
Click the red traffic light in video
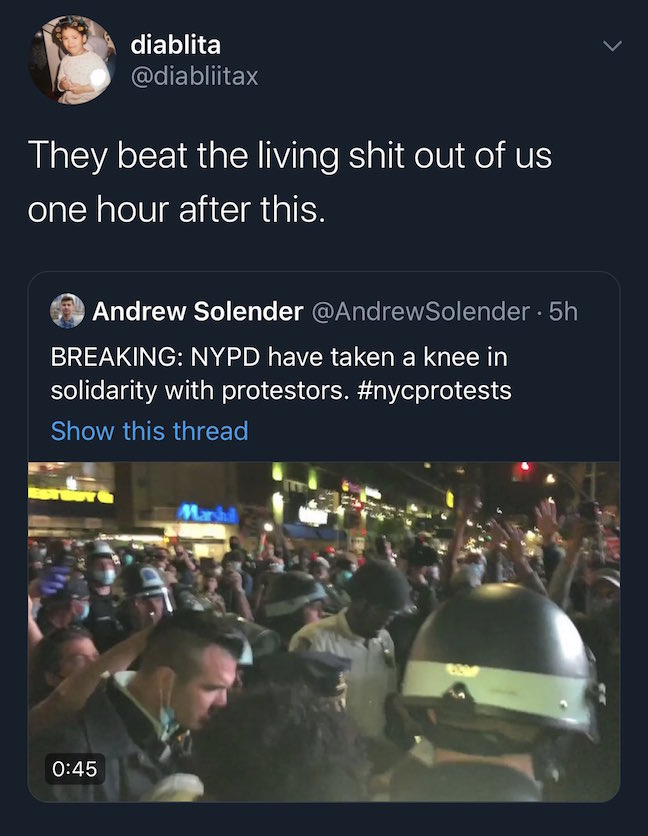coord(522,468)
